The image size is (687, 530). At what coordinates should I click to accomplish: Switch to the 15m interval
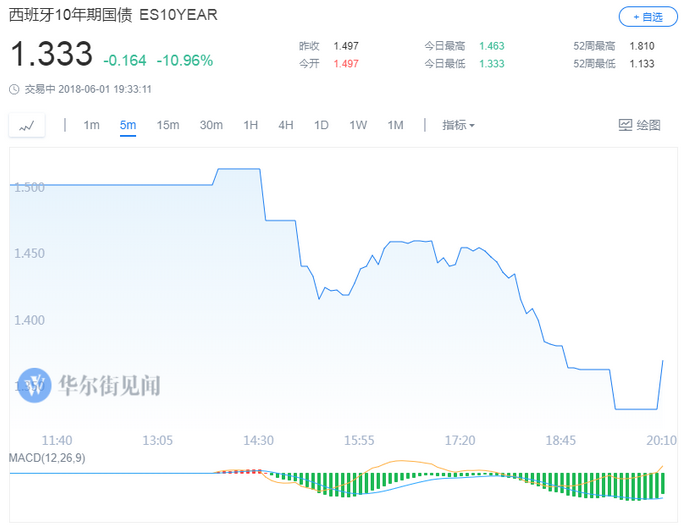pos(168,125)
